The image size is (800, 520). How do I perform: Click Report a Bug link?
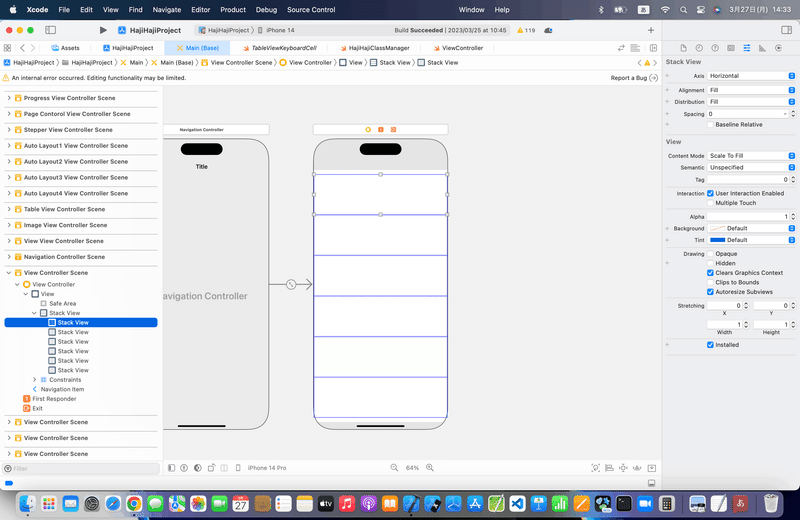(634, 78)
